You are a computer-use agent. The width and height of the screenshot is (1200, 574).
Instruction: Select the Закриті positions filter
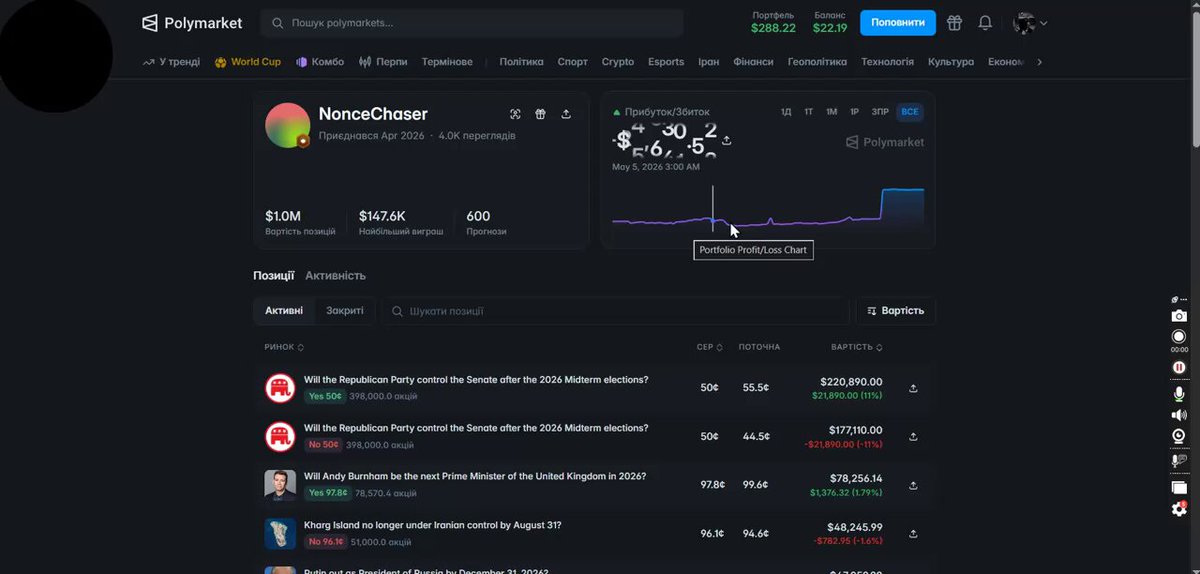coord(345,311)
